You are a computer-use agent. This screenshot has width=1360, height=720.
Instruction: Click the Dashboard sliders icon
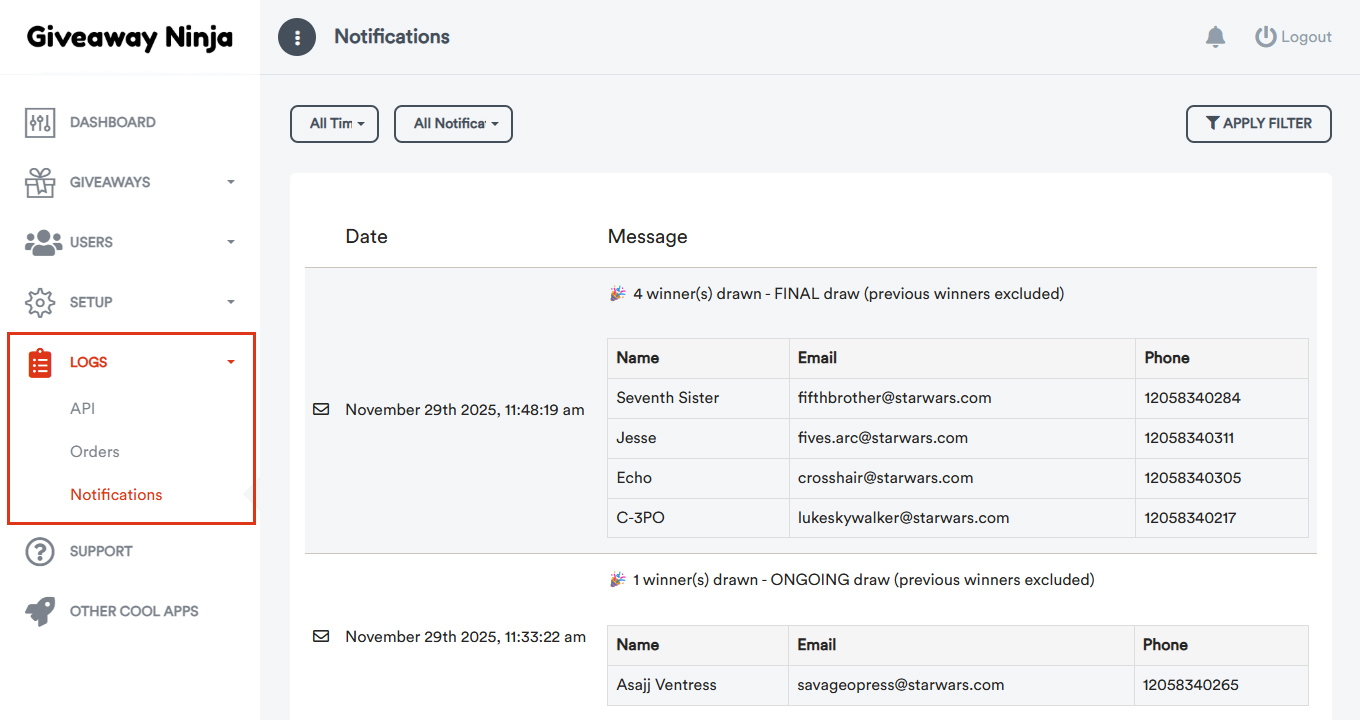40,123
